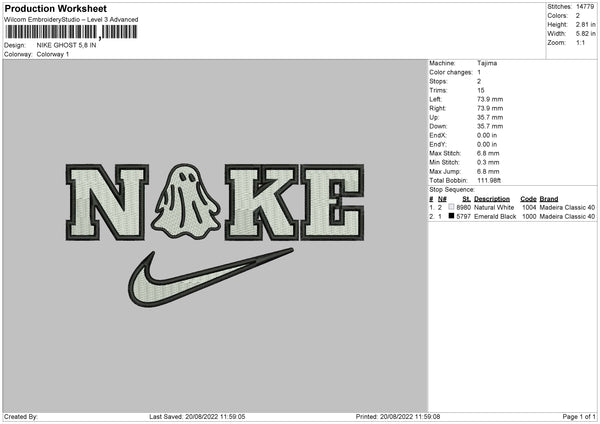Click the Max Stitch value 6.8 mm
The height and width of the screenshot is (424, 600).
pyautogui.click(x=488, y=153)
